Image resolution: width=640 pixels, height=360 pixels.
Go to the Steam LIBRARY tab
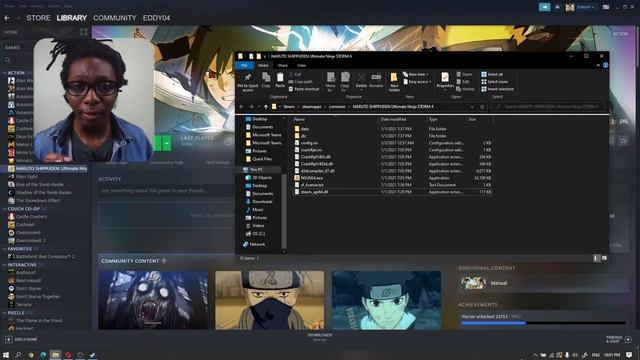(x=71, y=18)
